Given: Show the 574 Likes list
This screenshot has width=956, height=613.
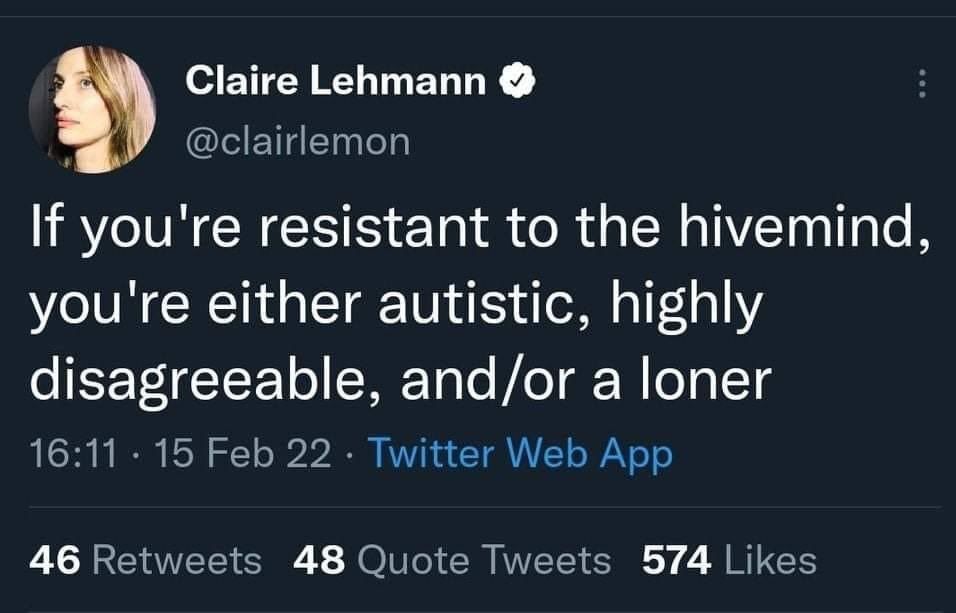Looking at the screenshot, I should tap(728, 560).
